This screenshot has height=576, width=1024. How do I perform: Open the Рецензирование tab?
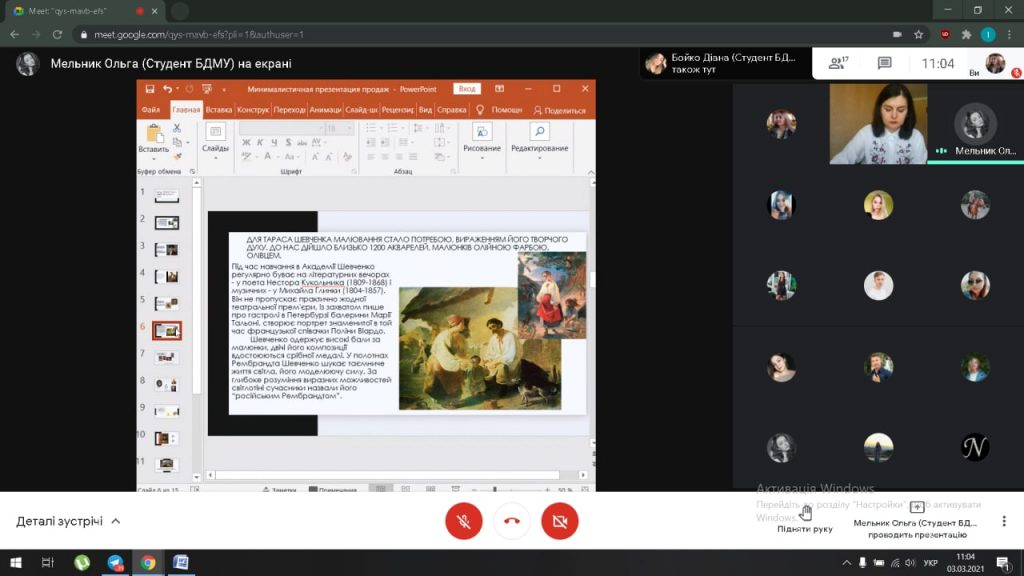(398, 110)
